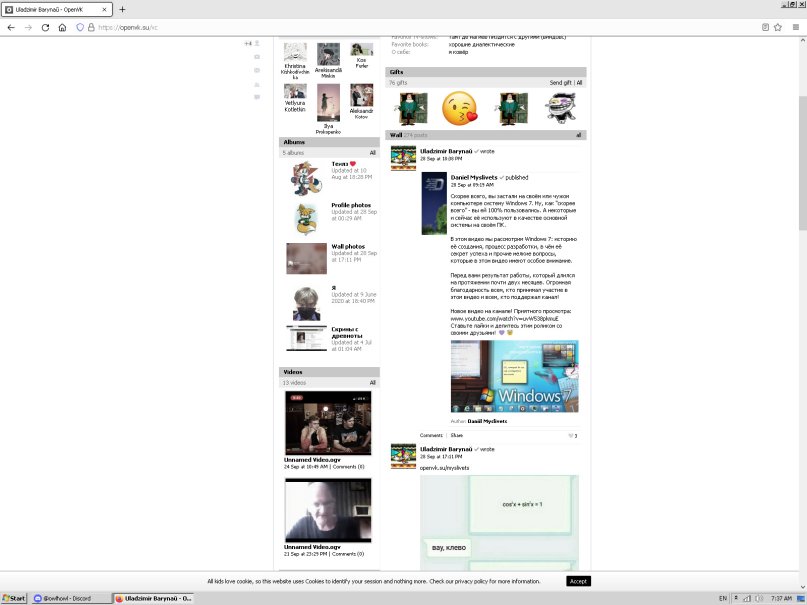This screenshot has width=807, height=605.
Task: Open the Тейлз album cover image
Action: [306, 178]
